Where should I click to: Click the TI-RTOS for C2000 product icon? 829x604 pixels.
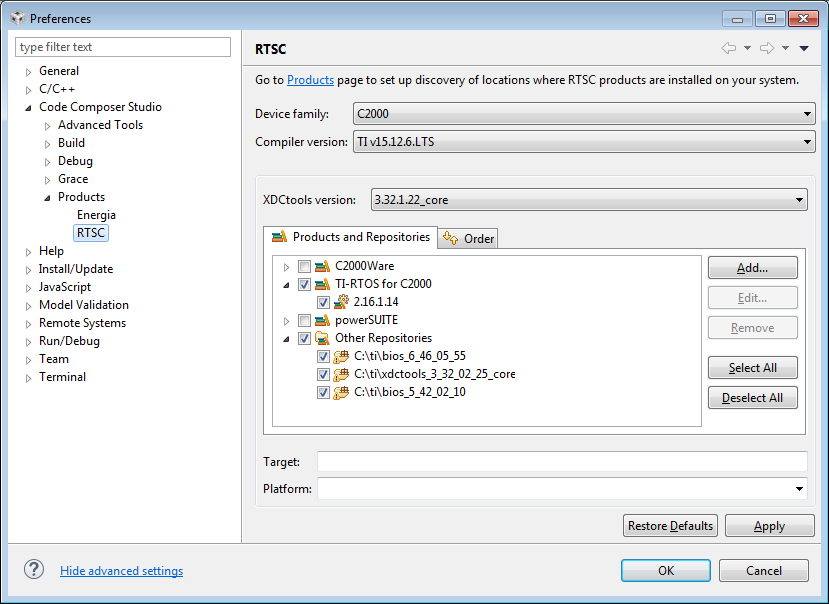[x=322, y=284]
